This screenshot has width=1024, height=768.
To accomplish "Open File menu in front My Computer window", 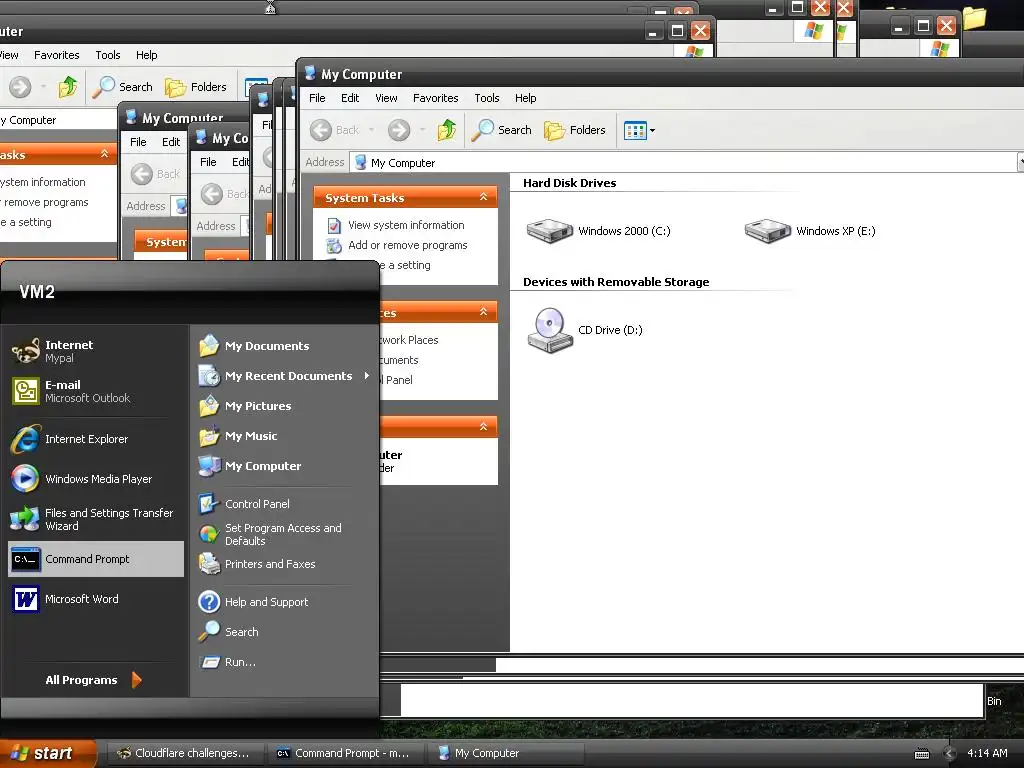I will click(x=317, y=98).
